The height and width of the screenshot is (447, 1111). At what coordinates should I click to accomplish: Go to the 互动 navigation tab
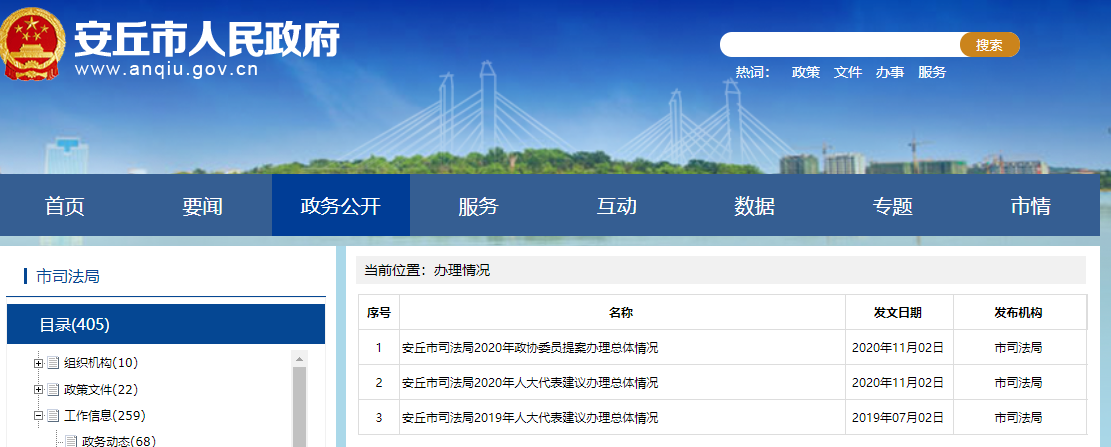(x=616, y=205)
